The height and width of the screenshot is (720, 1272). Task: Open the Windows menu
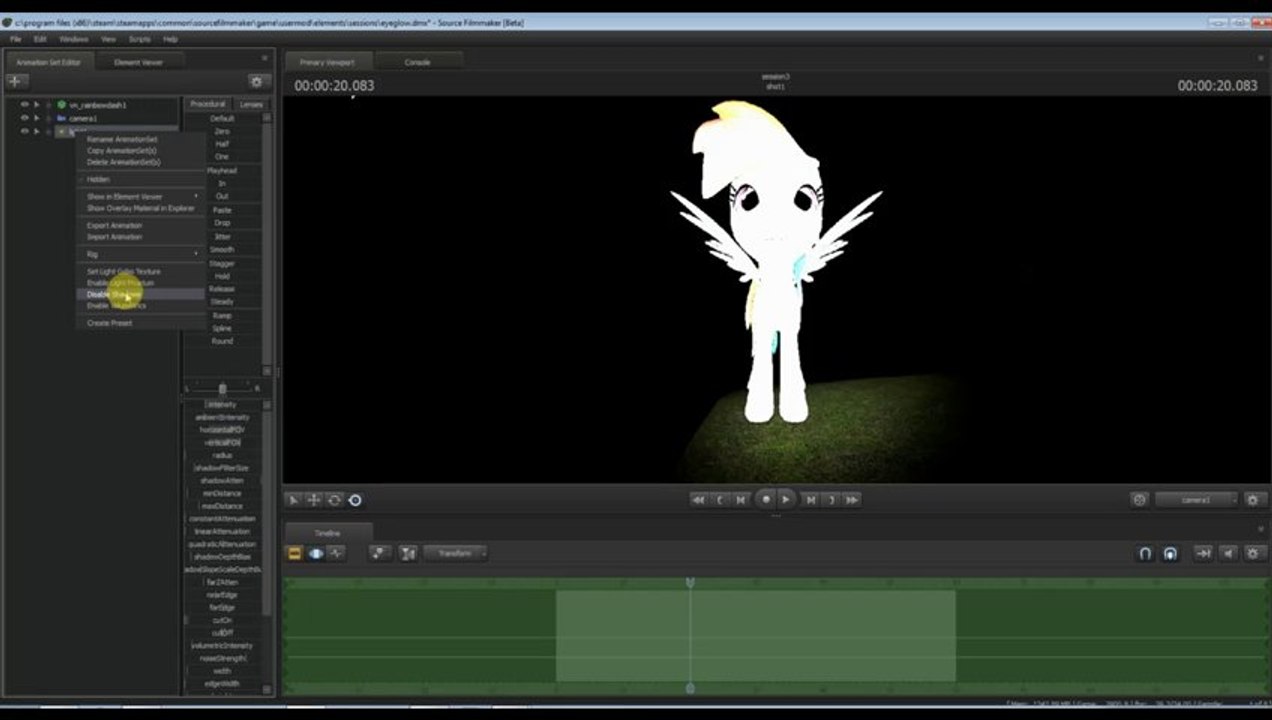73,39
